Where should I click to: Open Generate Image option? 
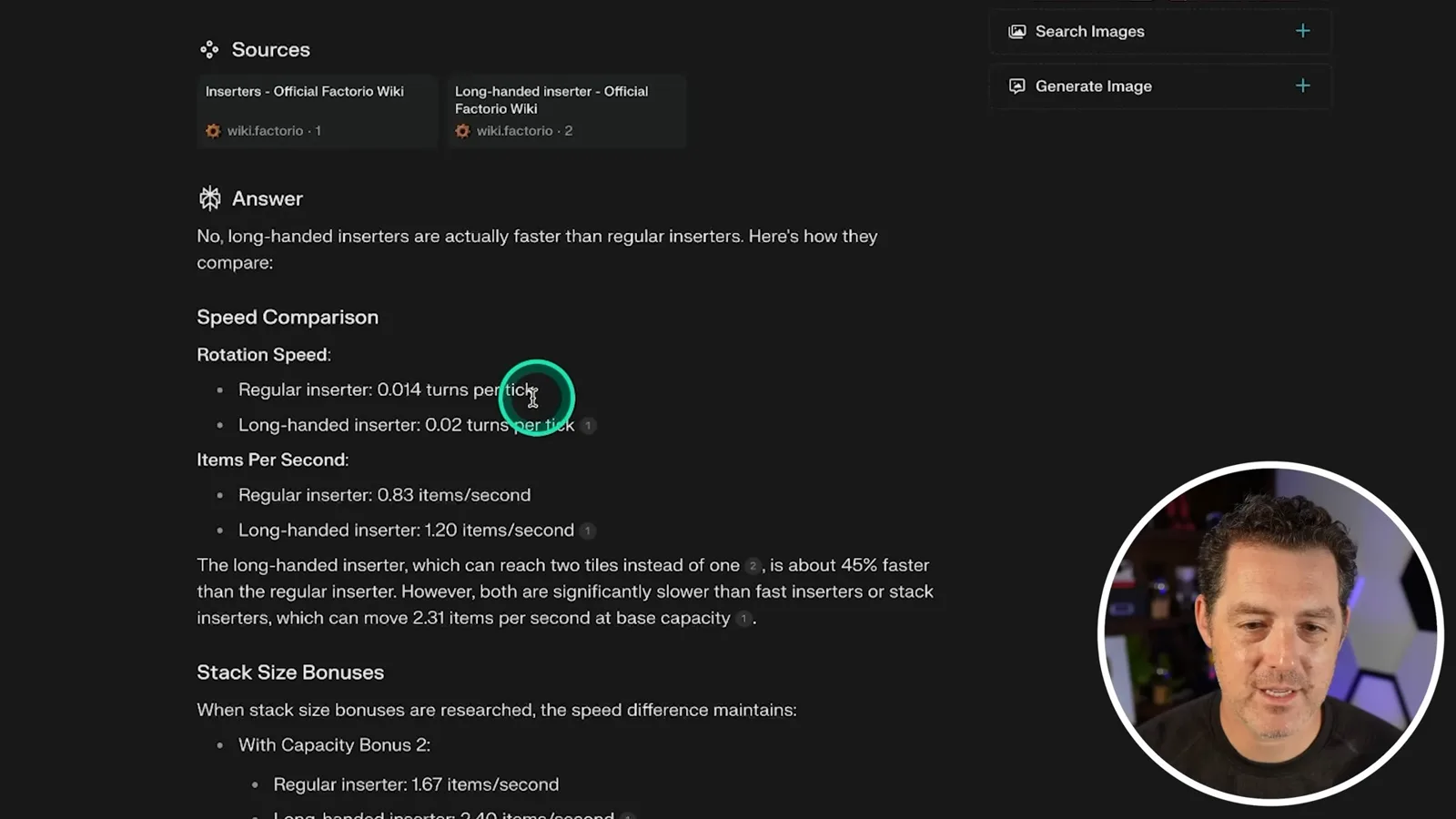tap(1159, 86)
